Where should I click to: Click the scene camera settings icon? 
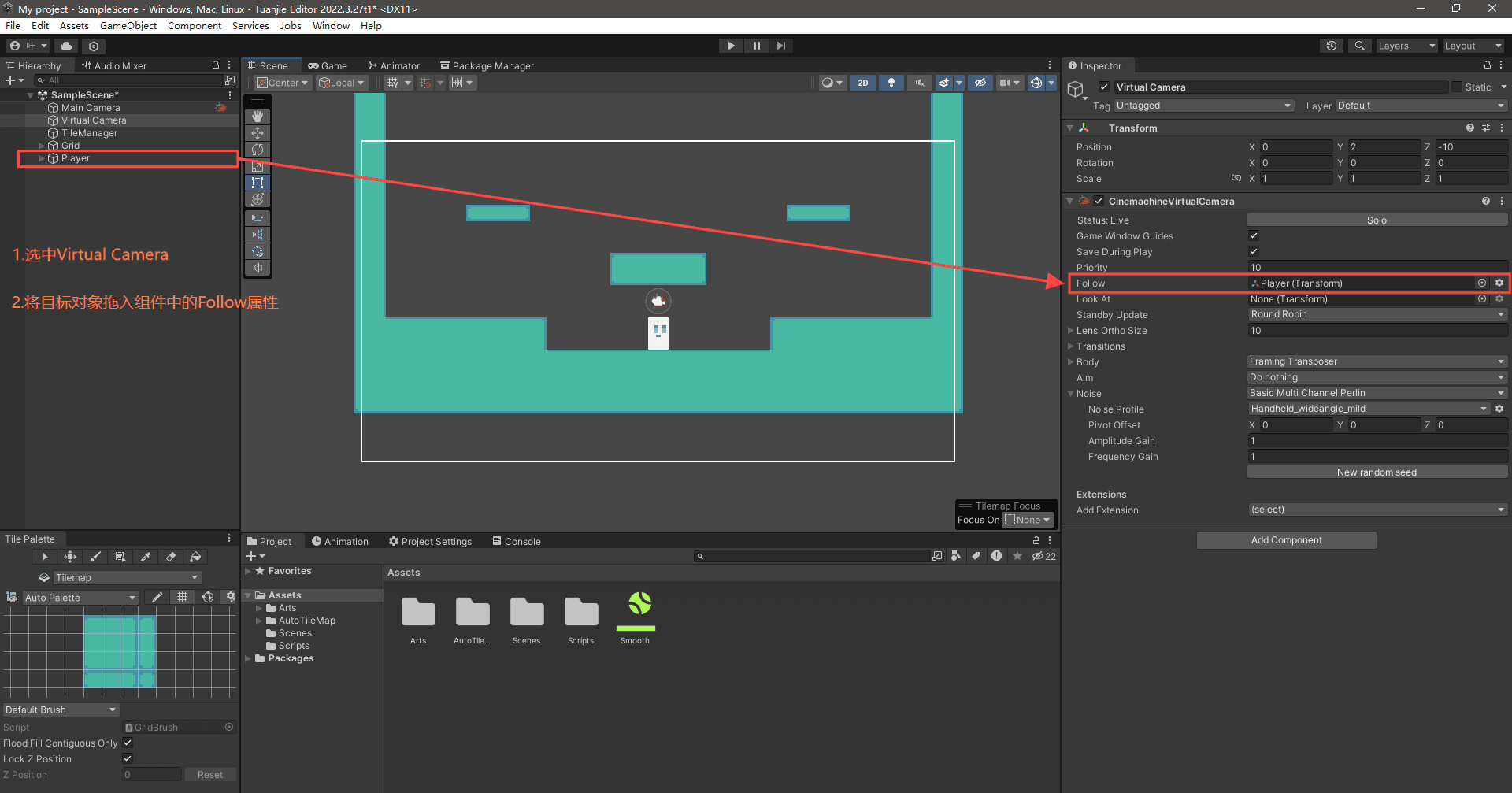pyautogui.click(x=1005, y=83)
